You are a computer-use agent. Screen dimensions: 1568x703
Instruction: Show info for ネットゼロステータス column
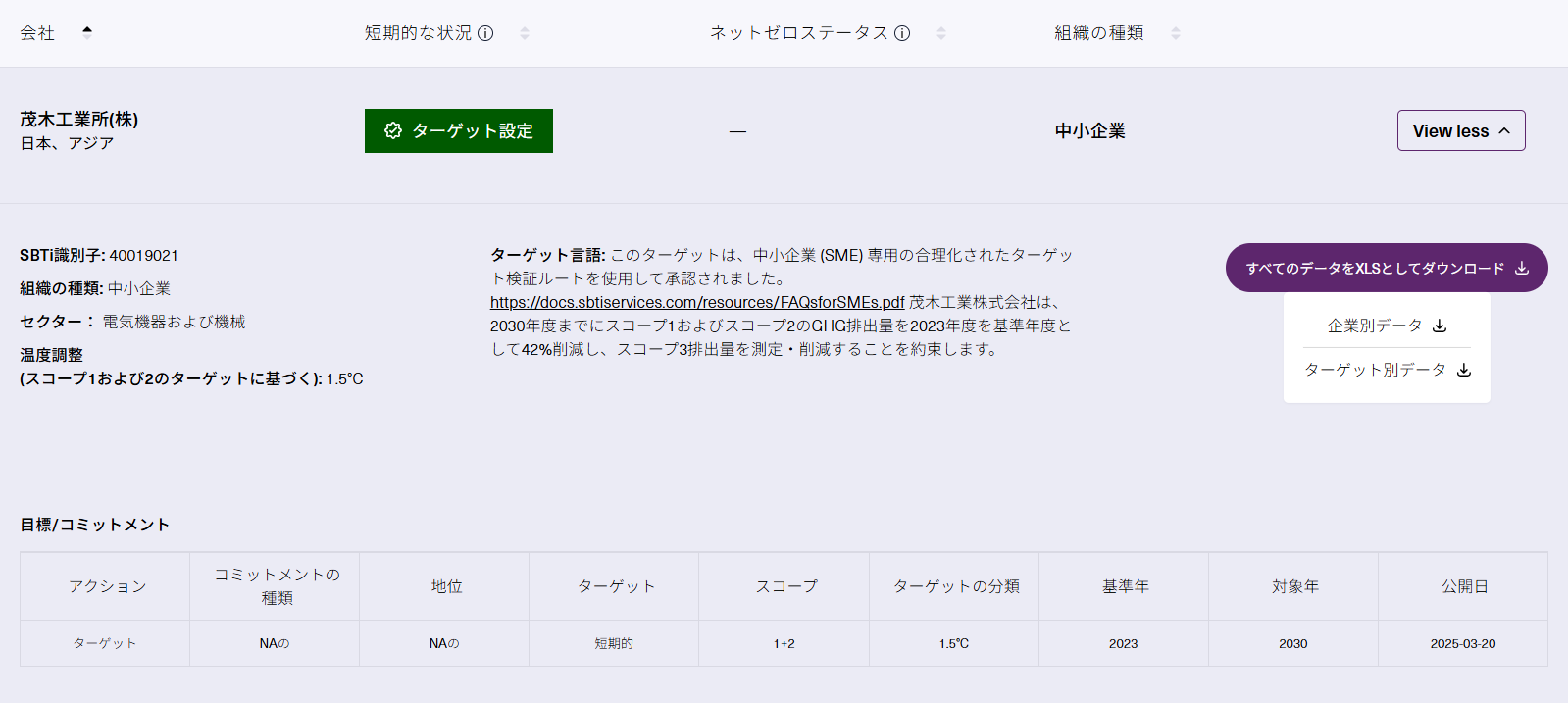902,33
